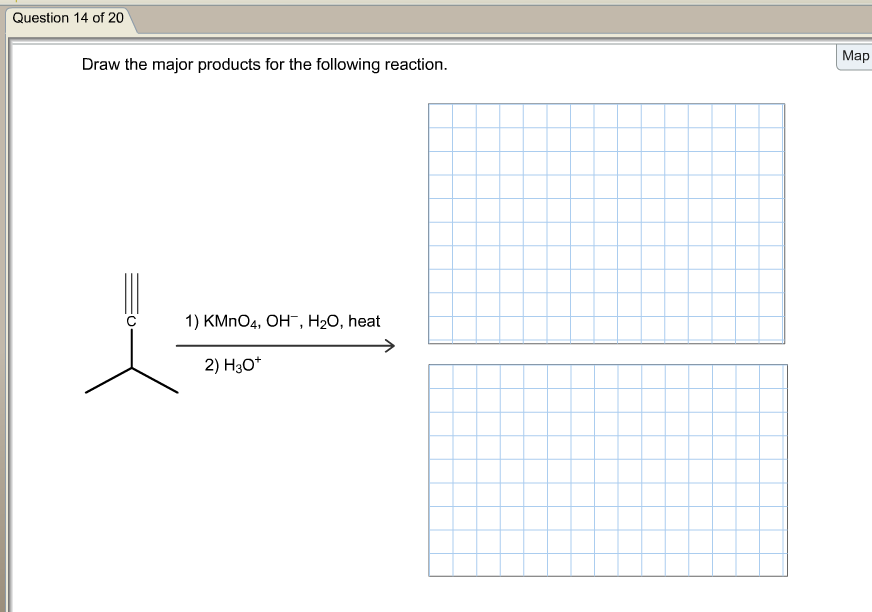Click the upper canvas border
872x612 pixels.
point(606,104)
